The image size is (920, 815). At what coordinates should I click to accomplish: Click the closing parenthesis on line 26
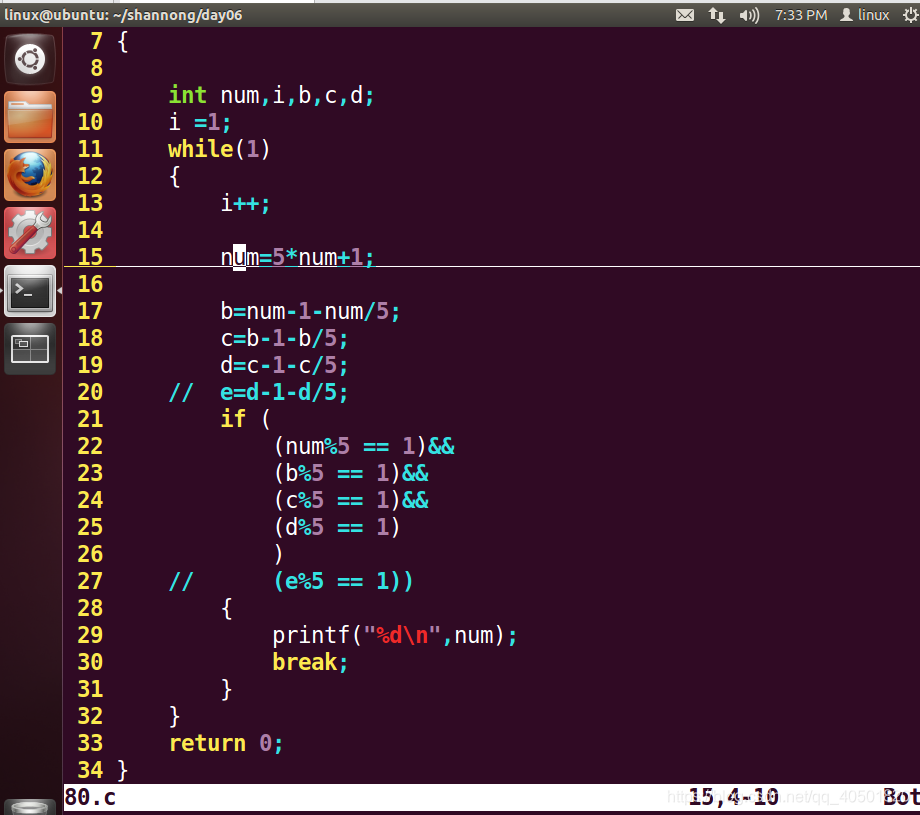coord(278,554)
